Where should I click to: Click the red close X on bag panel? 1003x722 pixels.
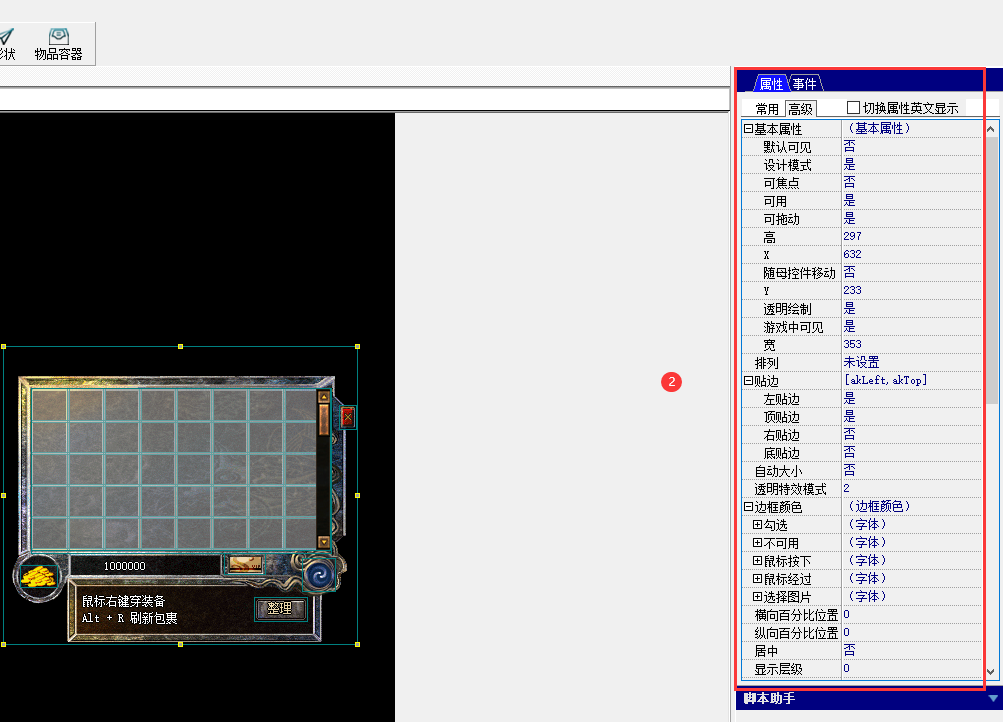coord(347,418)
